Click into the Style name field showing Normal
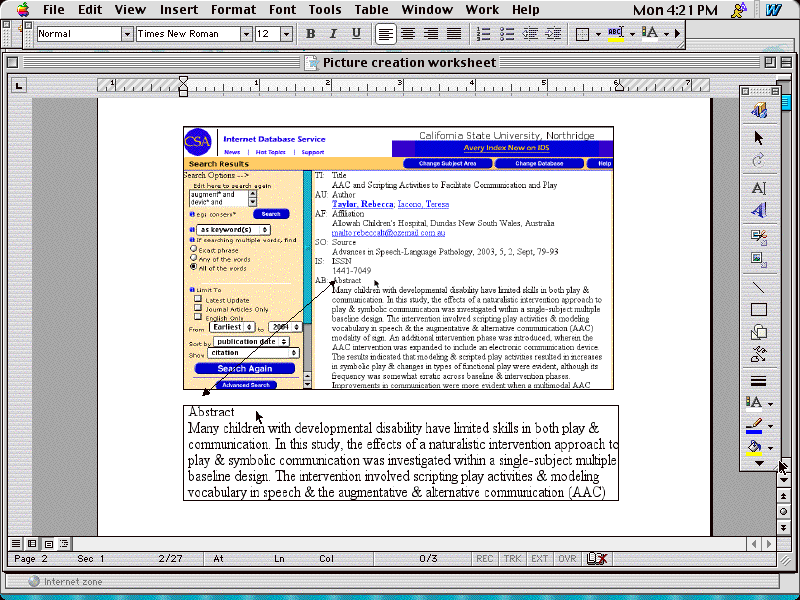 point(79,34)
